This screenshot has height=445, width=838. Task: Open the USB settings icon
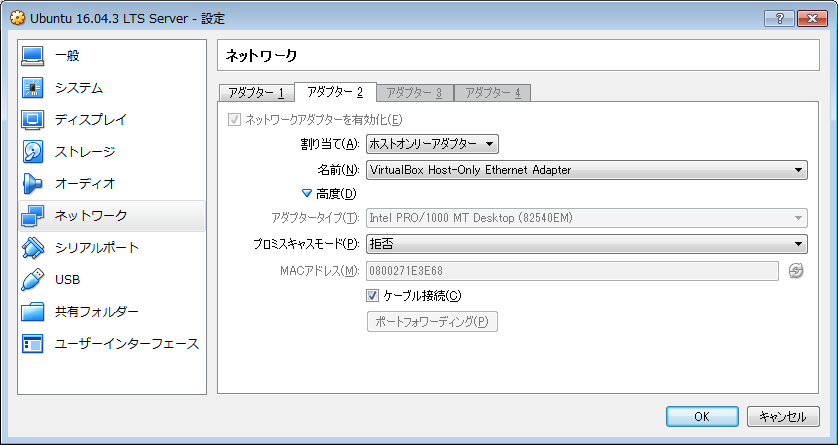pyautogui.click(x=33, y=280)
